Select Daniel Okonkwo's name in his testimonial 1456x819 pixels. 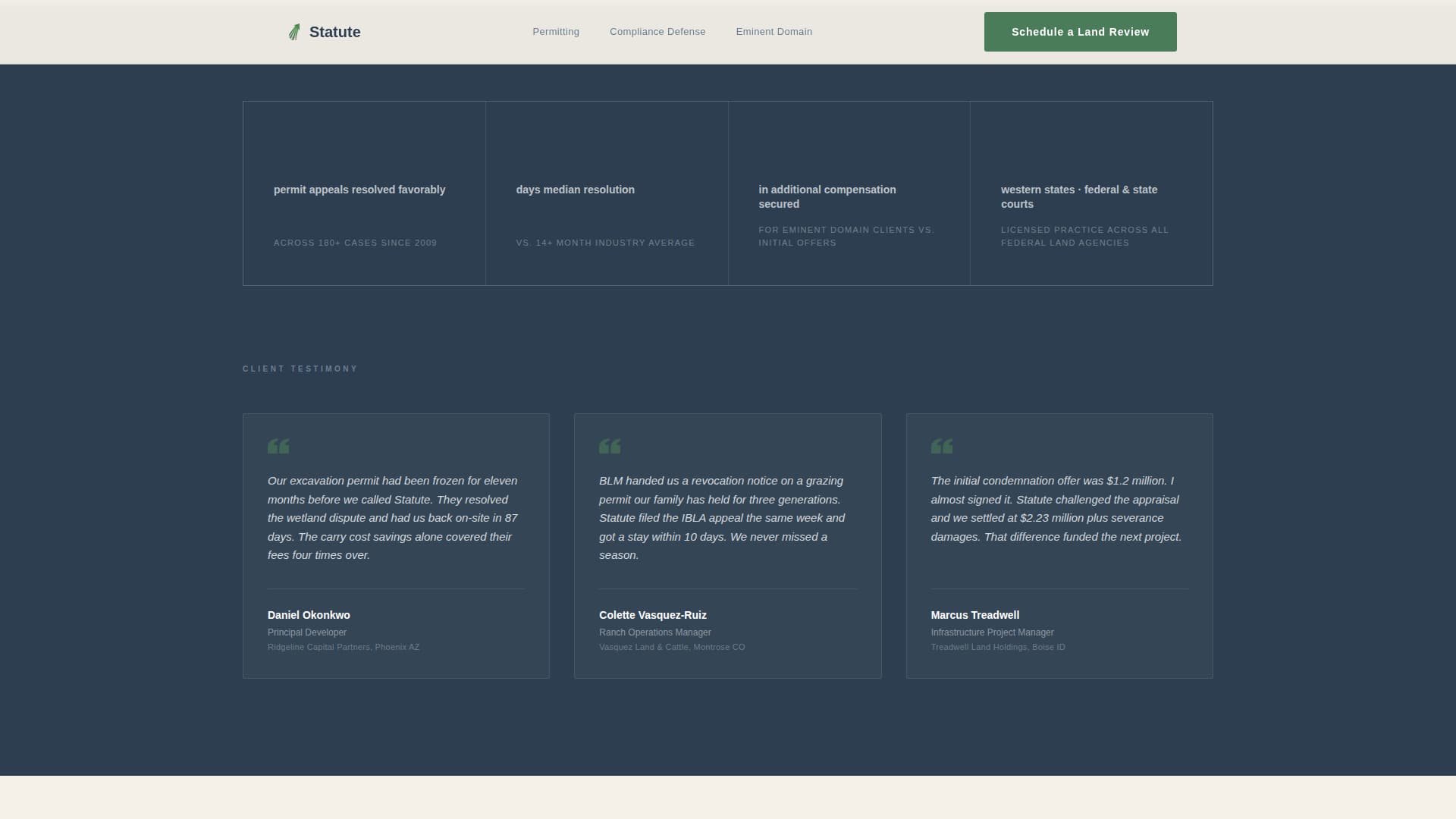click(x=309, y=615)
